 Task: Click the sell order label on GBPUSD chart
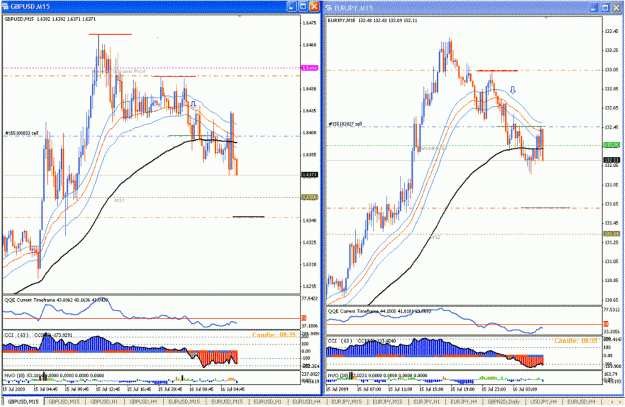(22, 133)
